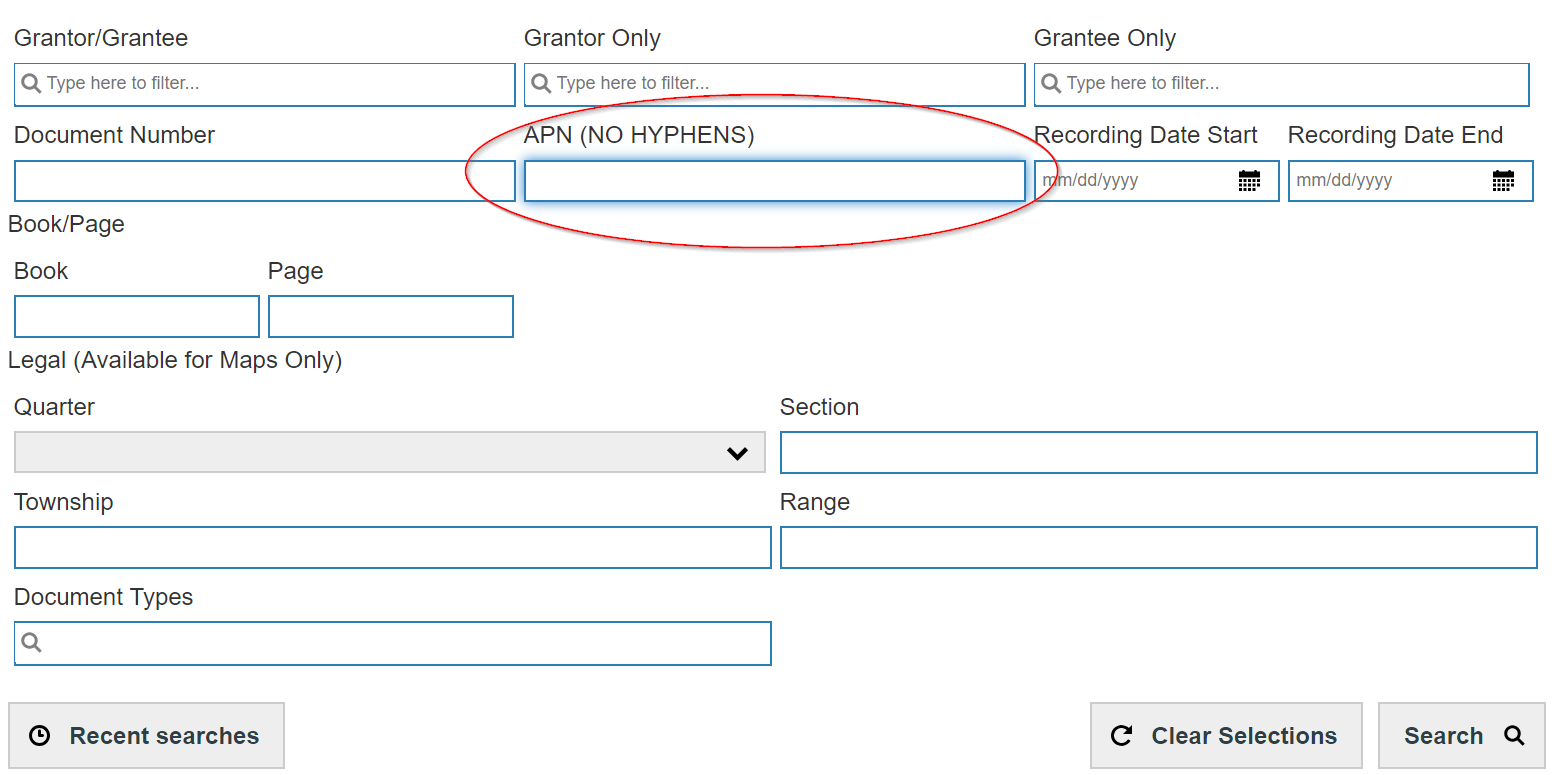1559x775 pixels.
Task: Click the Recording Date Start date field
Action: point(1130,181)
